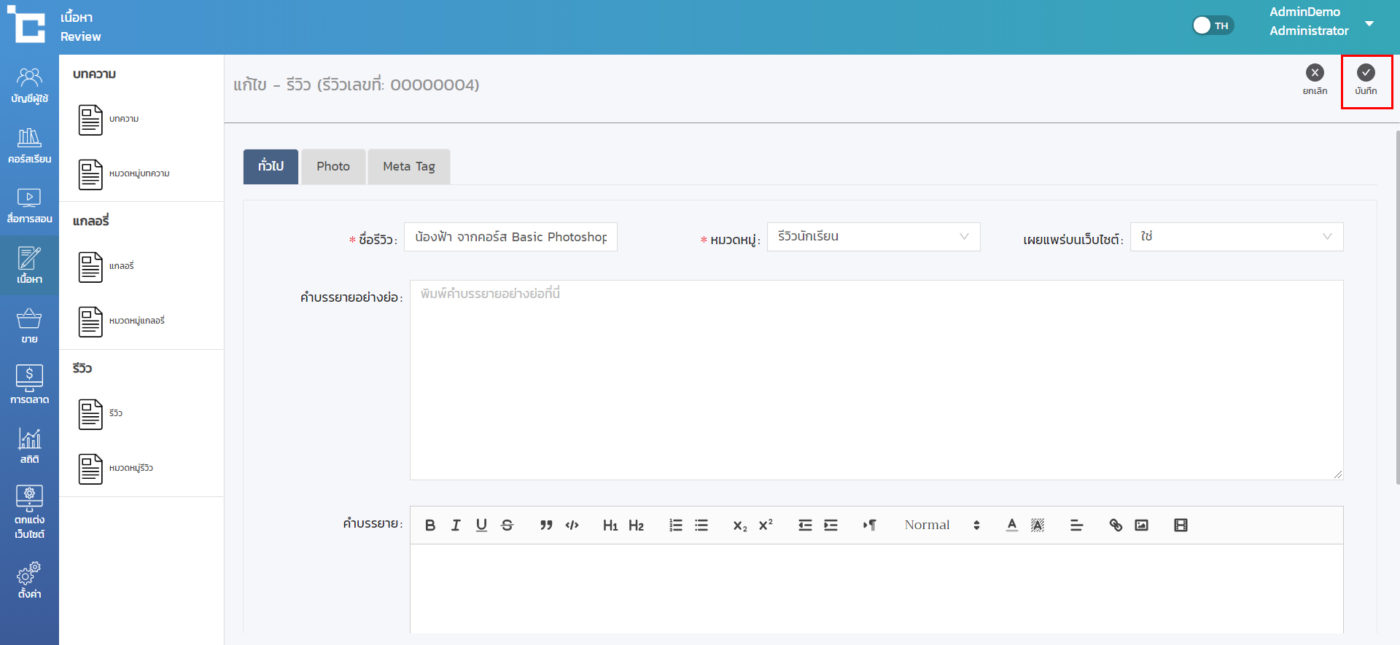Expand the publish on website dropdown
The image size is (1400, 645).
(x=1236, y=237)
